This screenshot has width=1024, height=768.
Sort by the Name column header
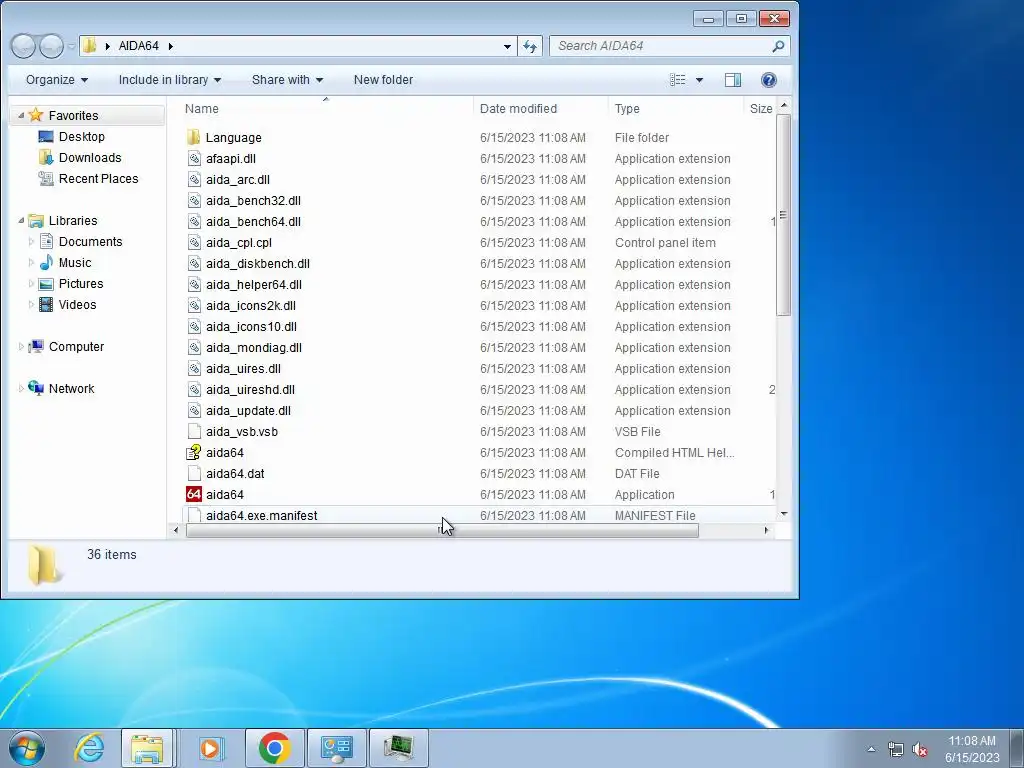(325, 108)
